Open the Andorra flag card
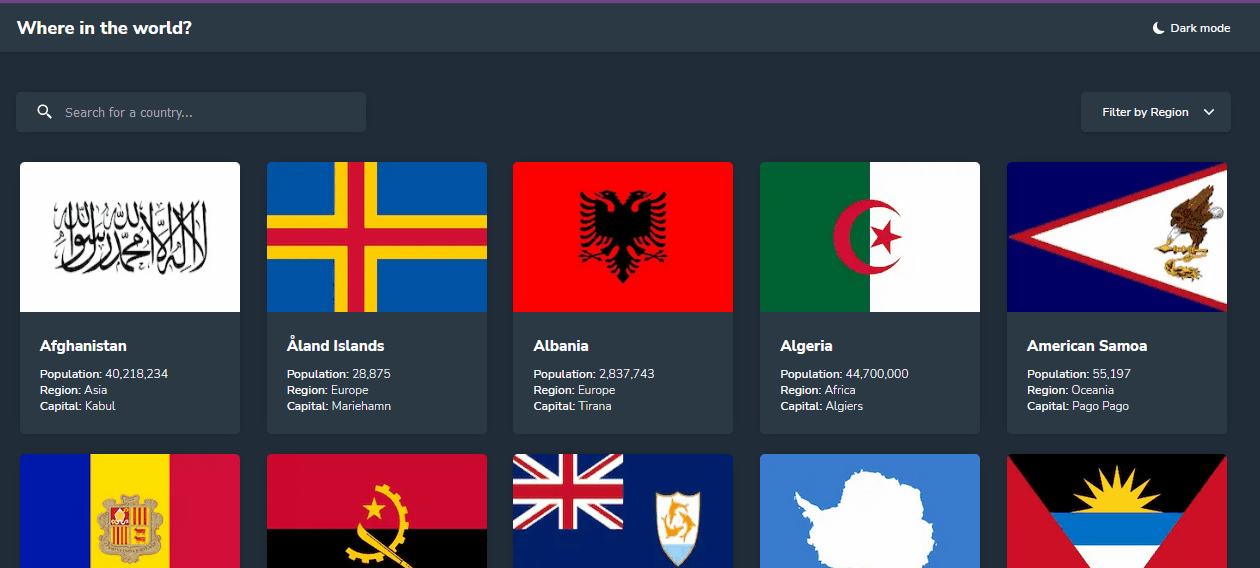This screenshot has width=1260, height=568. (130, 511)
